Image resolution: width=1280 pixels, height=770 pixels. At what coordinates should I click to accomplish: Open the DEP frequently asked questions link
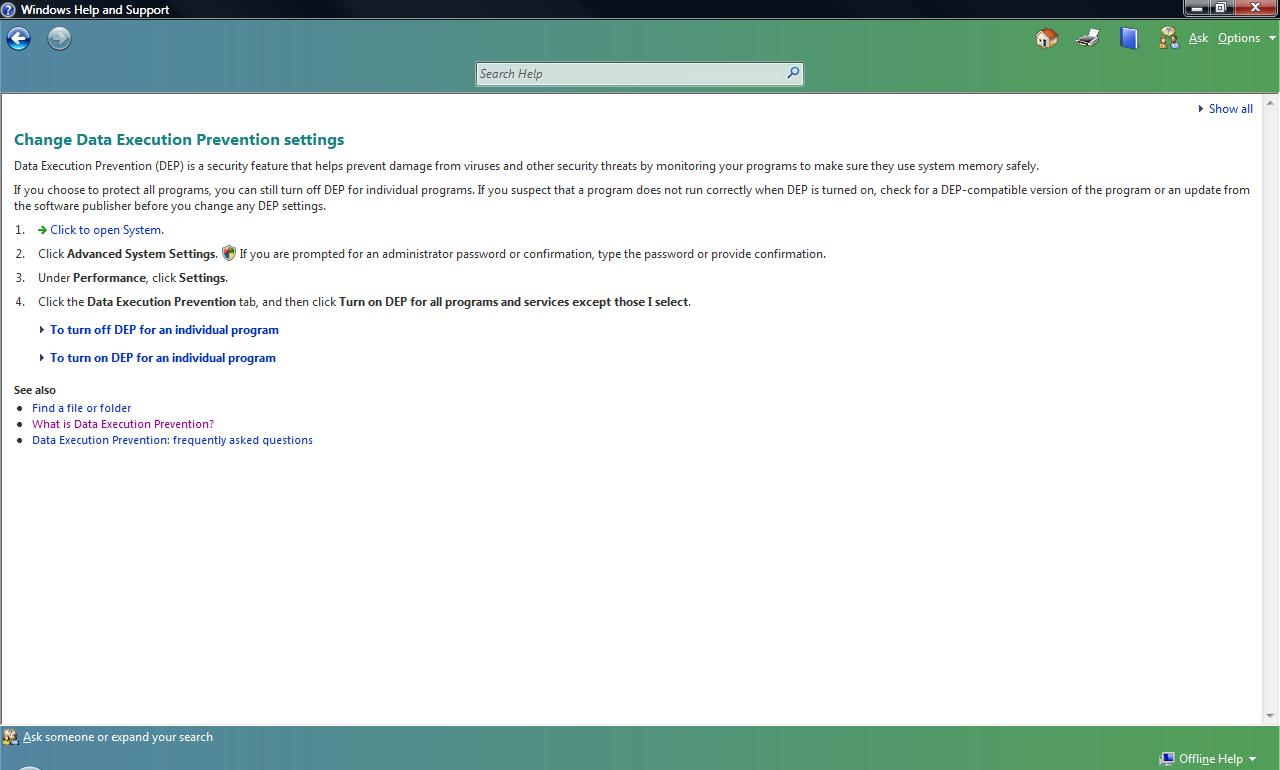click(172, 440)
